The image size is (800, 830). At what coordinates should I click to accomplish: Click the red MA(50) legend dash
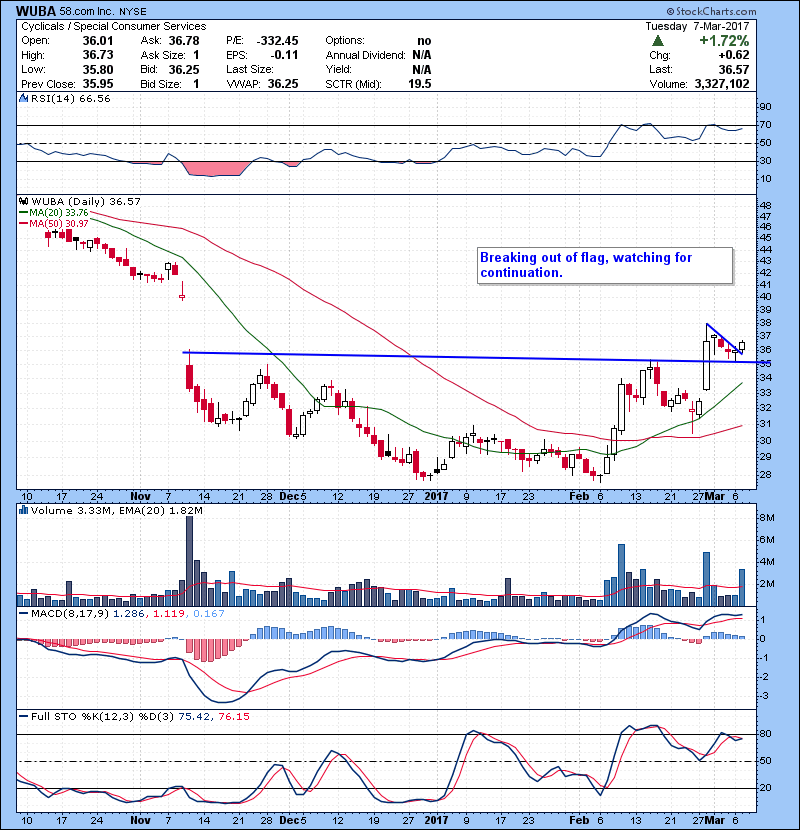pyautogui.click(x=24, y=224)
